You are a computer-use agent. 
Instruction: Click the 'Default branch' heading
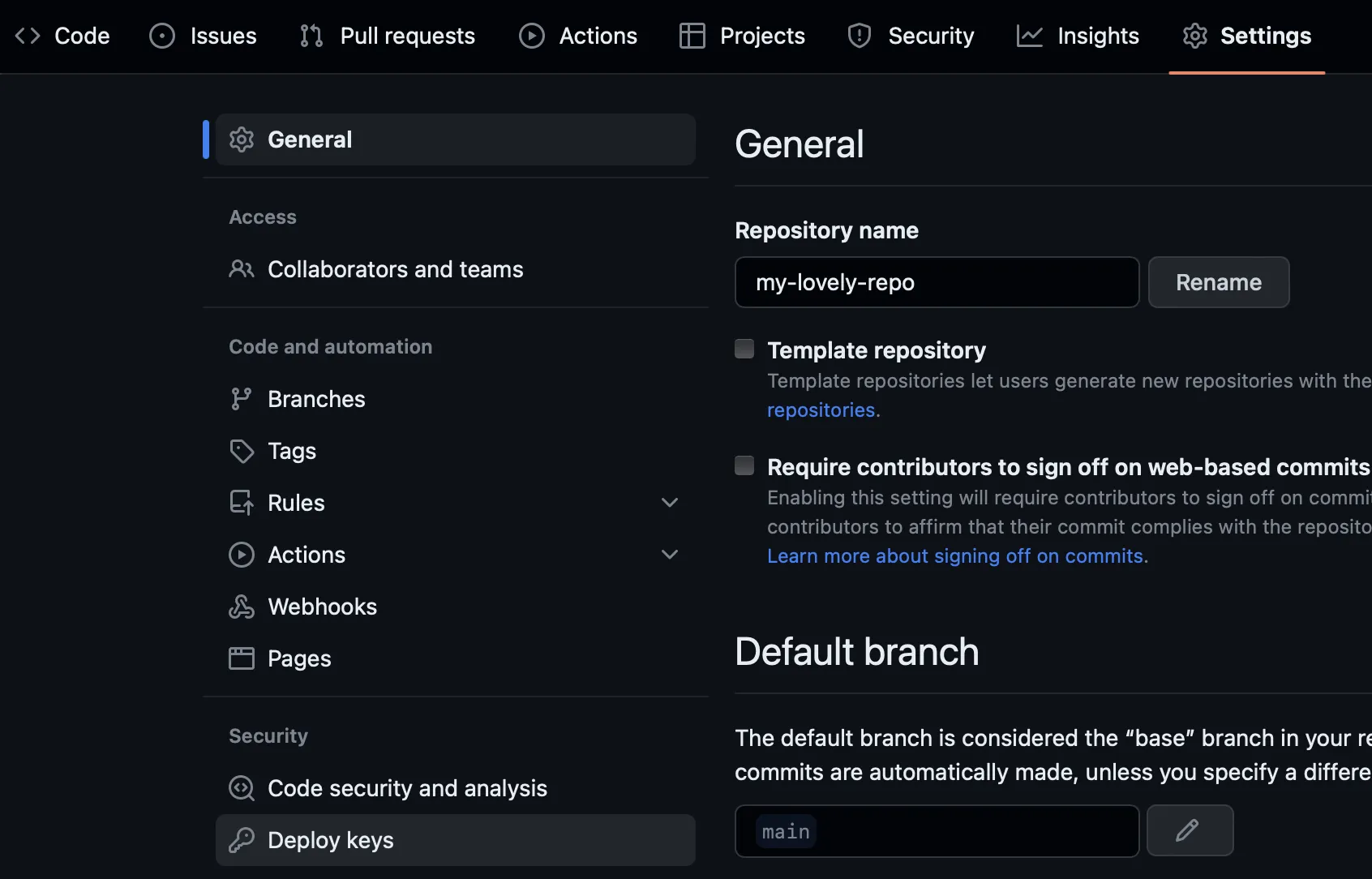[x=857, y=652]
